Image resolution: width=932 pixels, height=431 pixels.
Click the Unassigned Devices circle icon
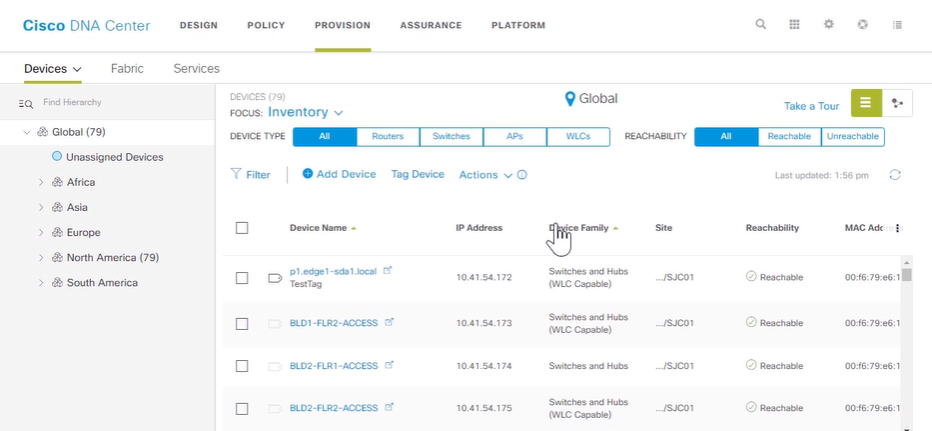56,156
